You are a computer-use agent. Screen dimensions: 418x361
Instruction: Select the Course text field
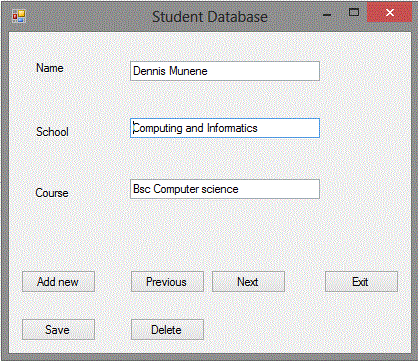[225, 189]
